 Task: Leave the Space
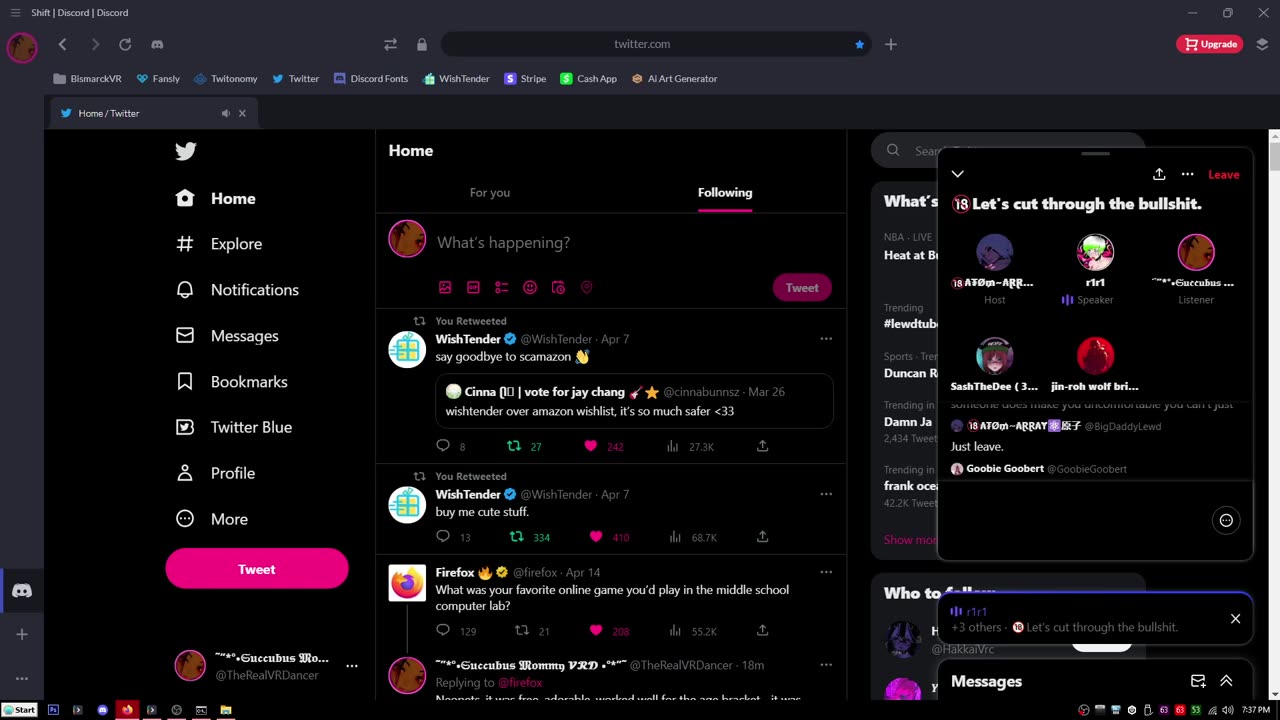point(1224,174)
